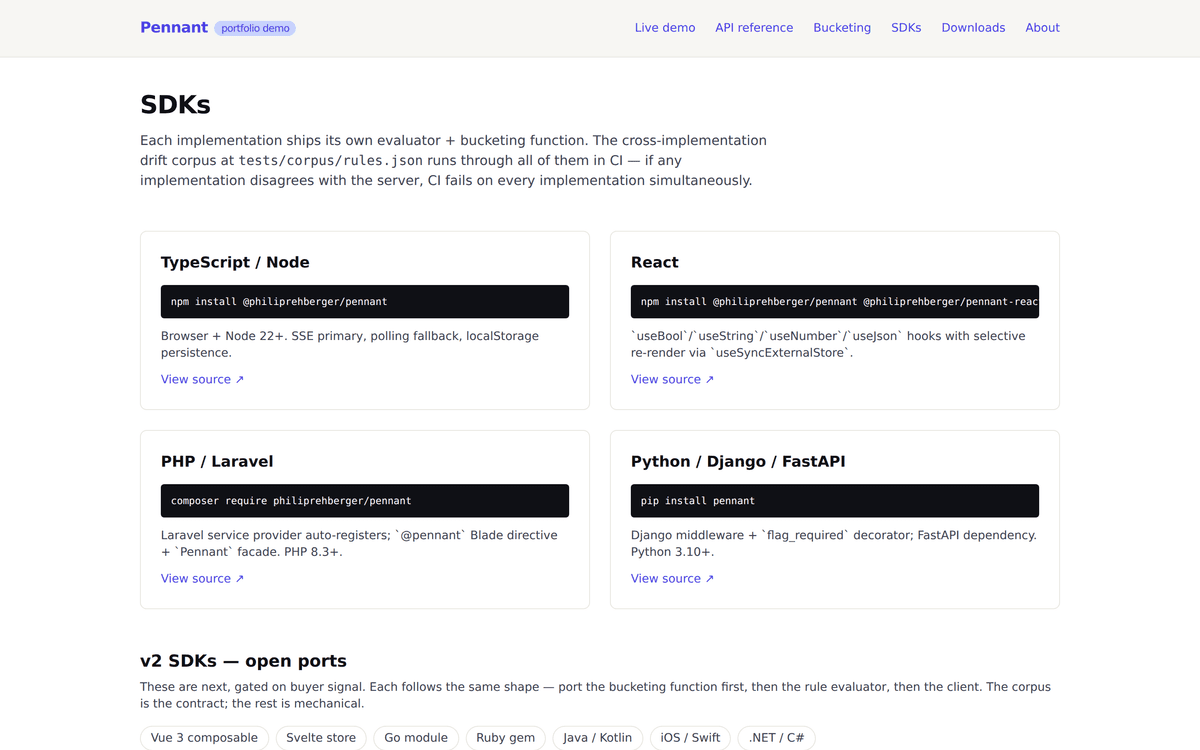Select the iOS / Swift chip
This screenshot has width=1200, height=750.
click(x=691, y=738)
